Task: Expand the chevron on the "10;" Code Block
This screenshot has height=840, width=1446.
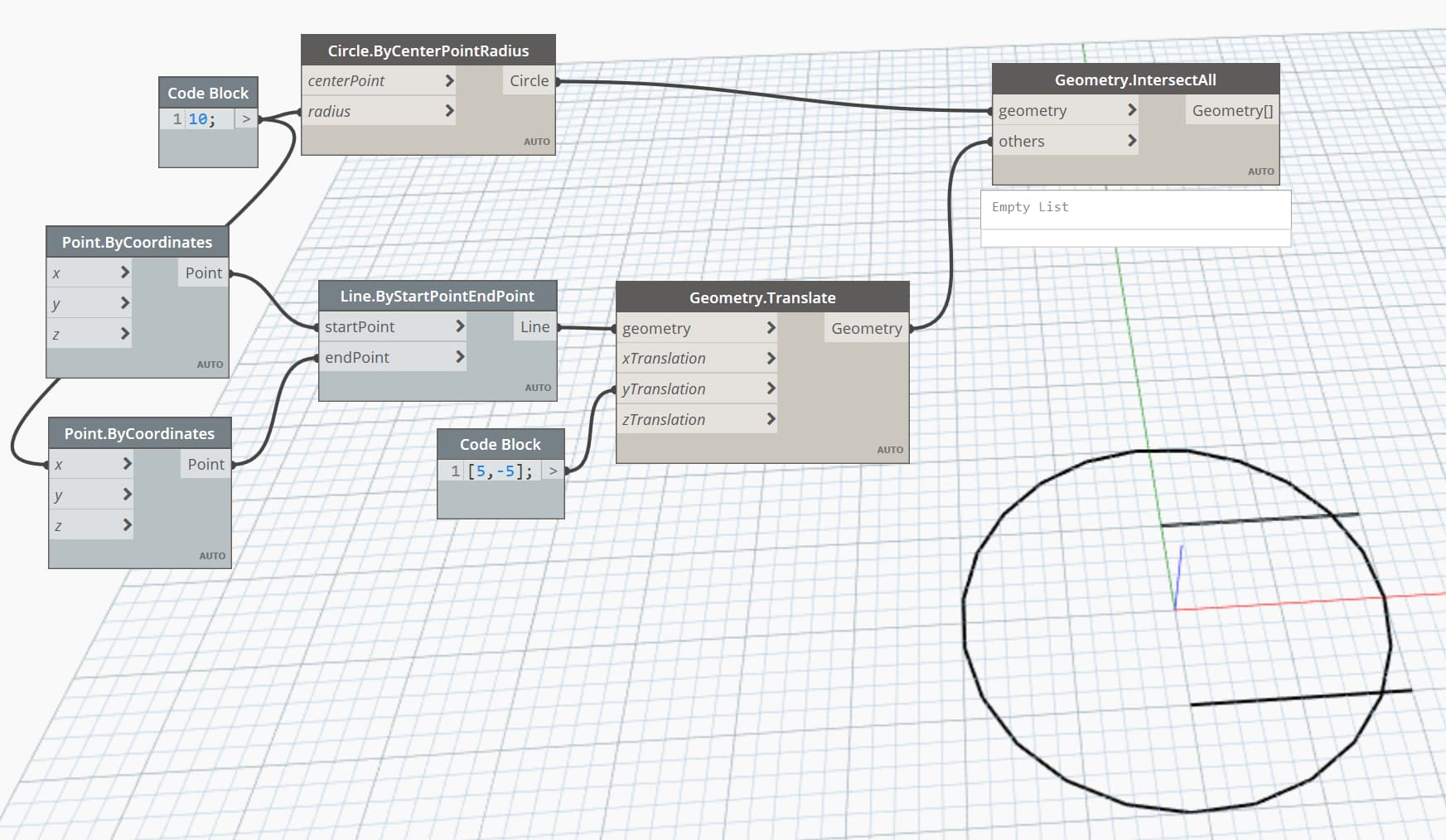Action: 246,119
